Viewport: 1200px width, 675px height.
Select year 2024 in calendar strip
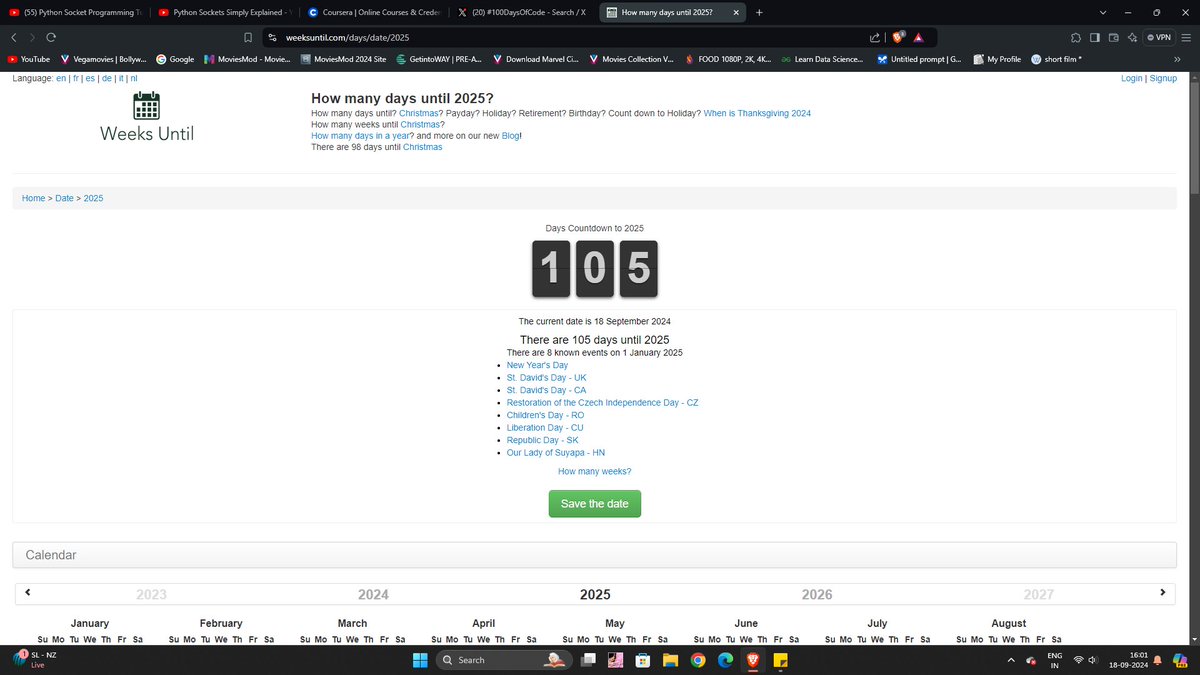373,594
